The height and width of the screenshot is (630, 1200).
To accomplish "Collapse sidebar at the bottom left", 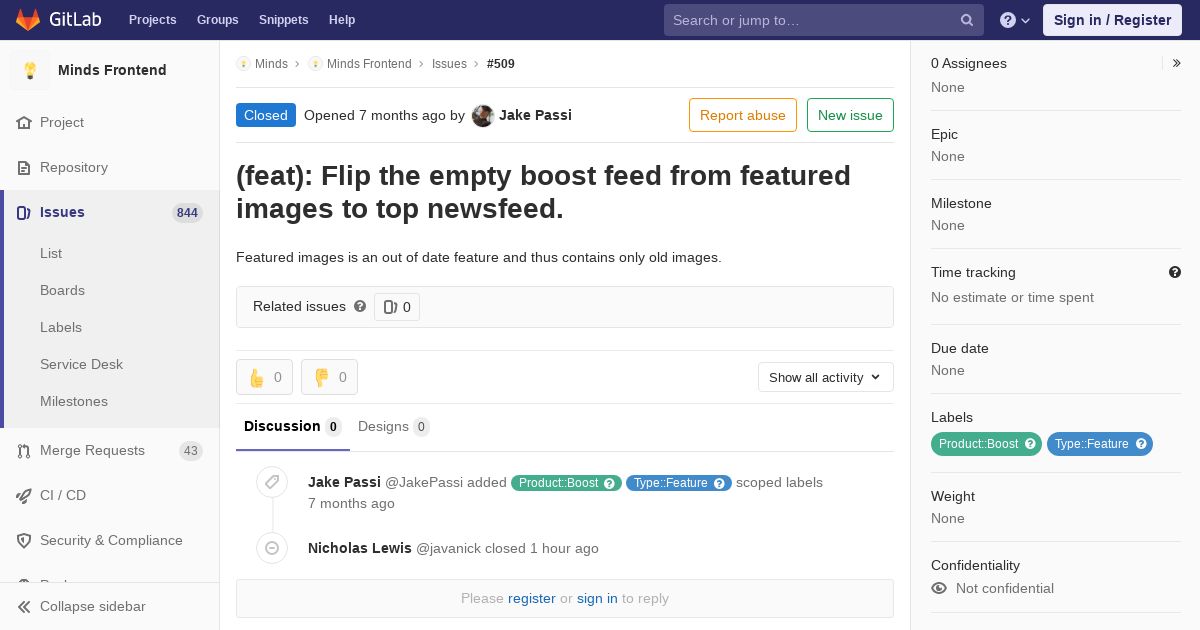I will coord(82,606).
